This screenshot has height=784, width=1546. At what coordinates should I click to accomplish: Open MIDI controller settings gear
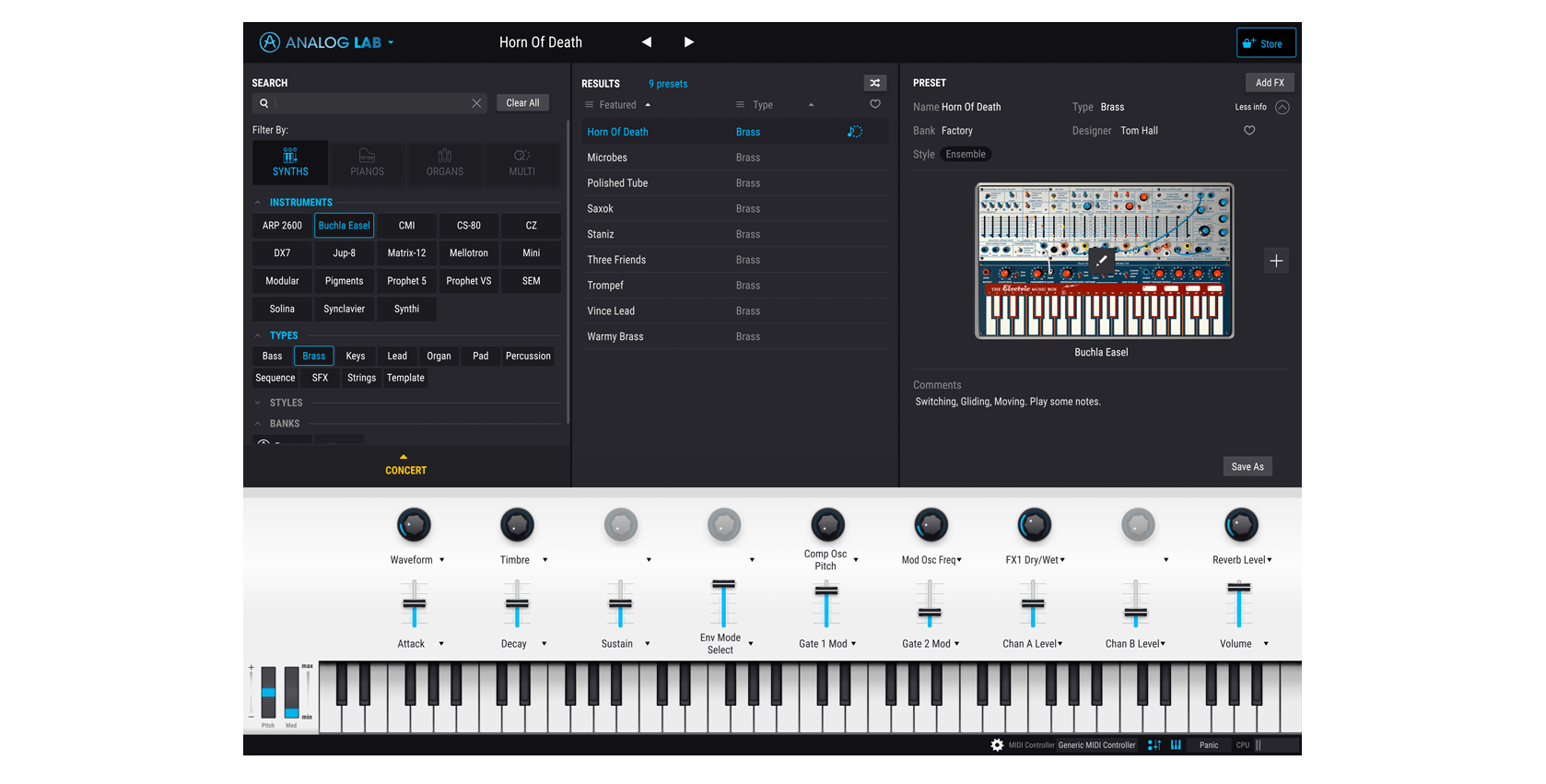997,745
